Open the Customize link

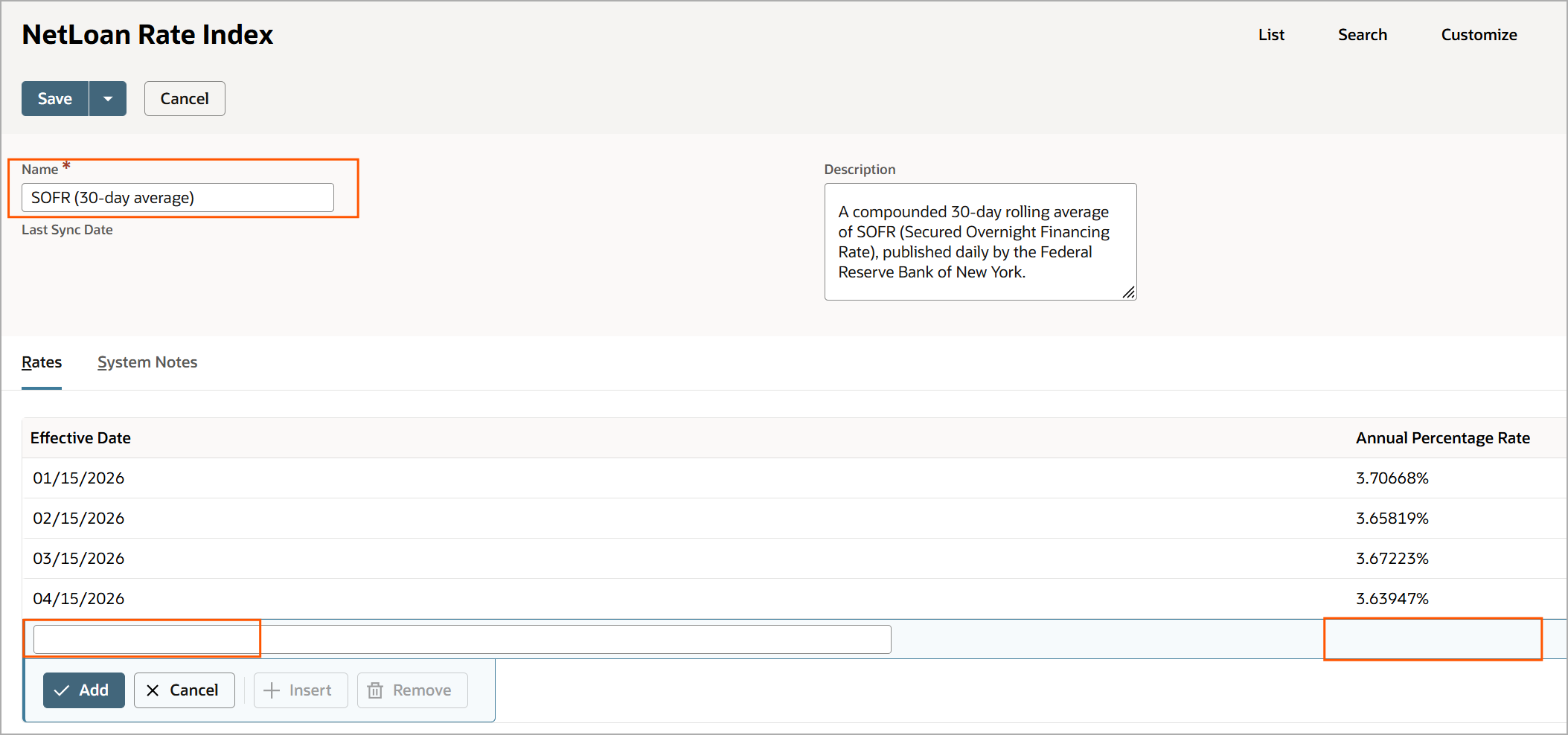point(1479,35)
